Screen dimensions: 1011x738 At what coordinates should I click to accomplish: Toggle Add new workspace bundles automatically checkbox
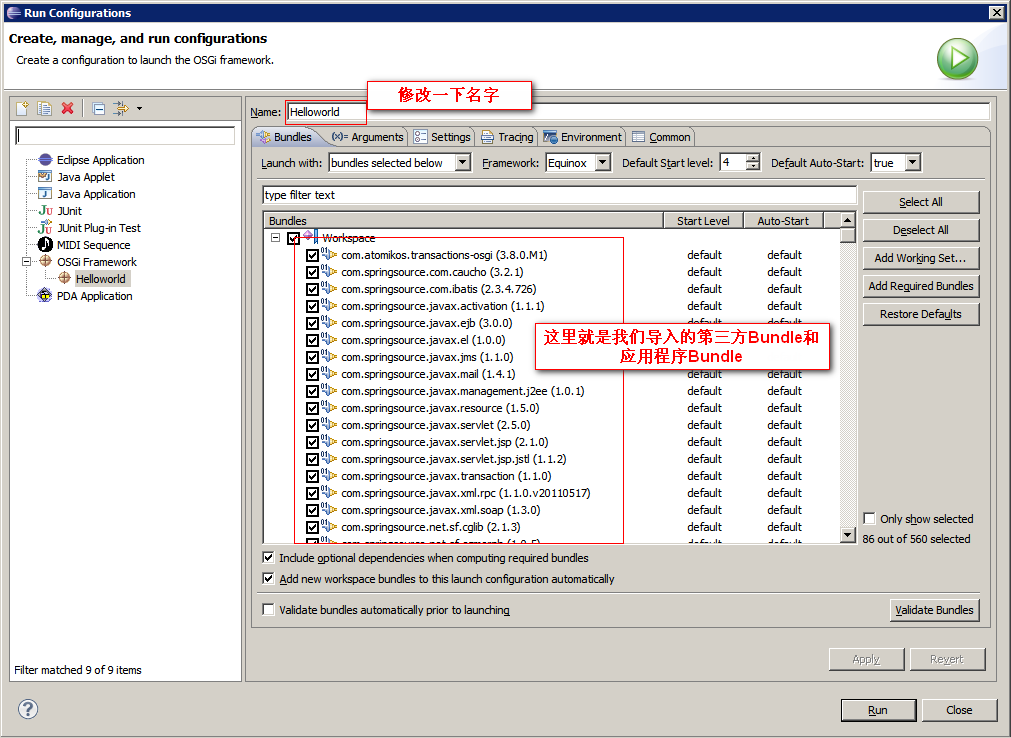pyautogui.click(x=268, y=578)
